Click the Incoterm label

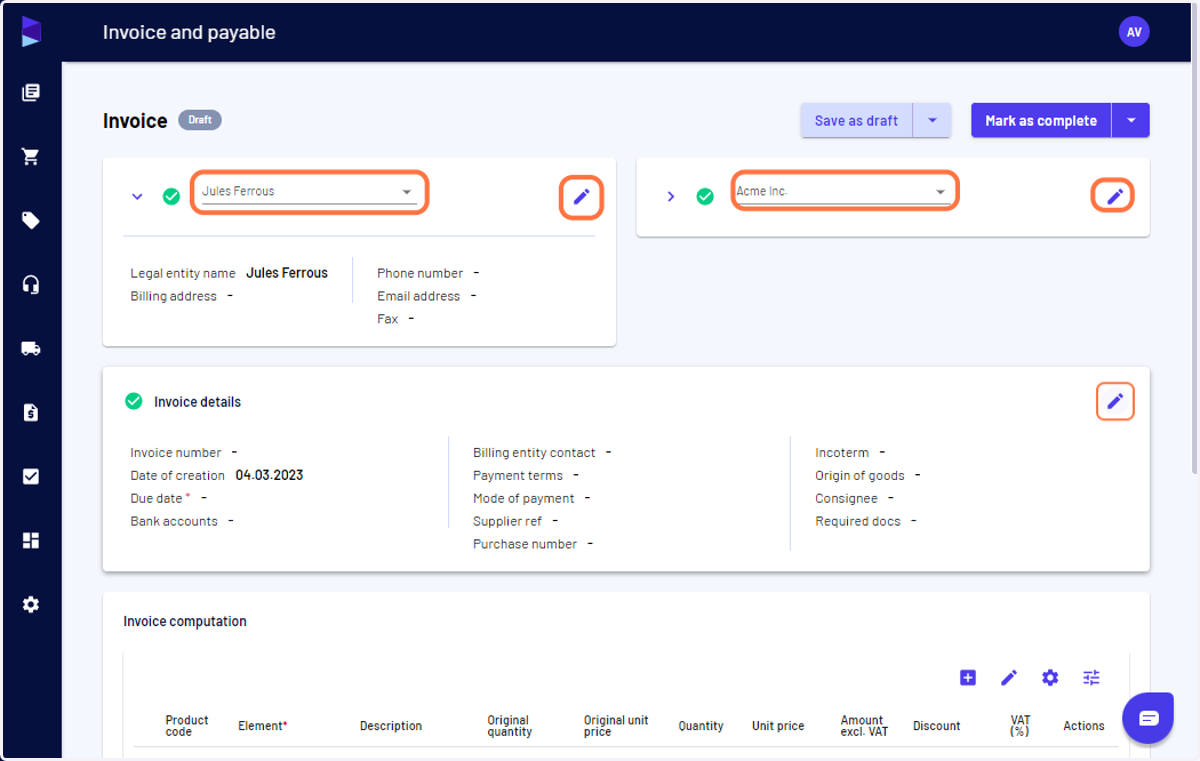pyautogui.click(x=842, y=453)
